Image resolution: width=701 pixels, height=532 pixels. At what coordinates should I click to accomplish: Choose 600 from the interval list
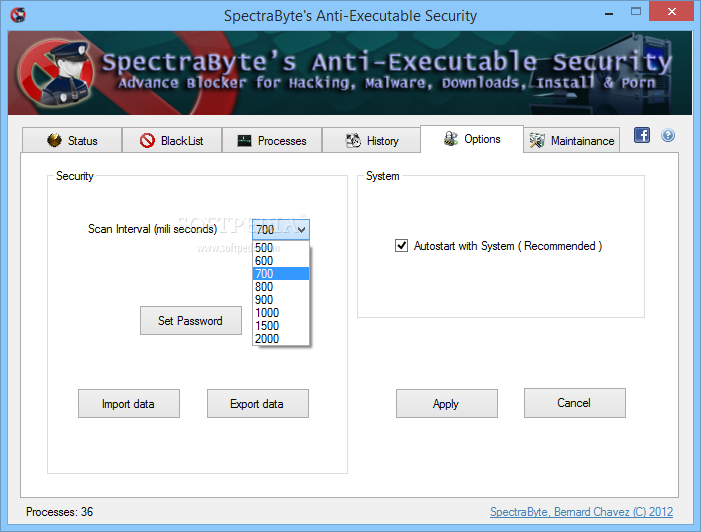[281, 261]
